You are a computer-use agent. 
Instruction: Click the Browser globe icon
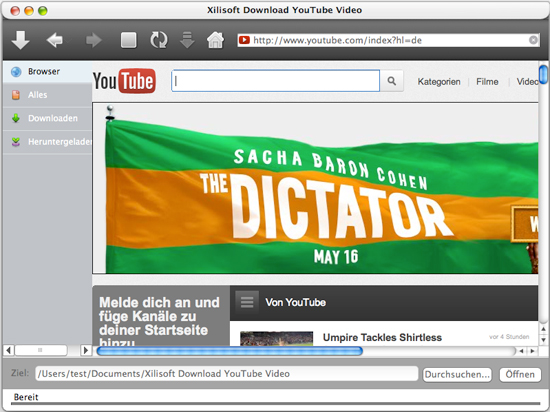16,72
